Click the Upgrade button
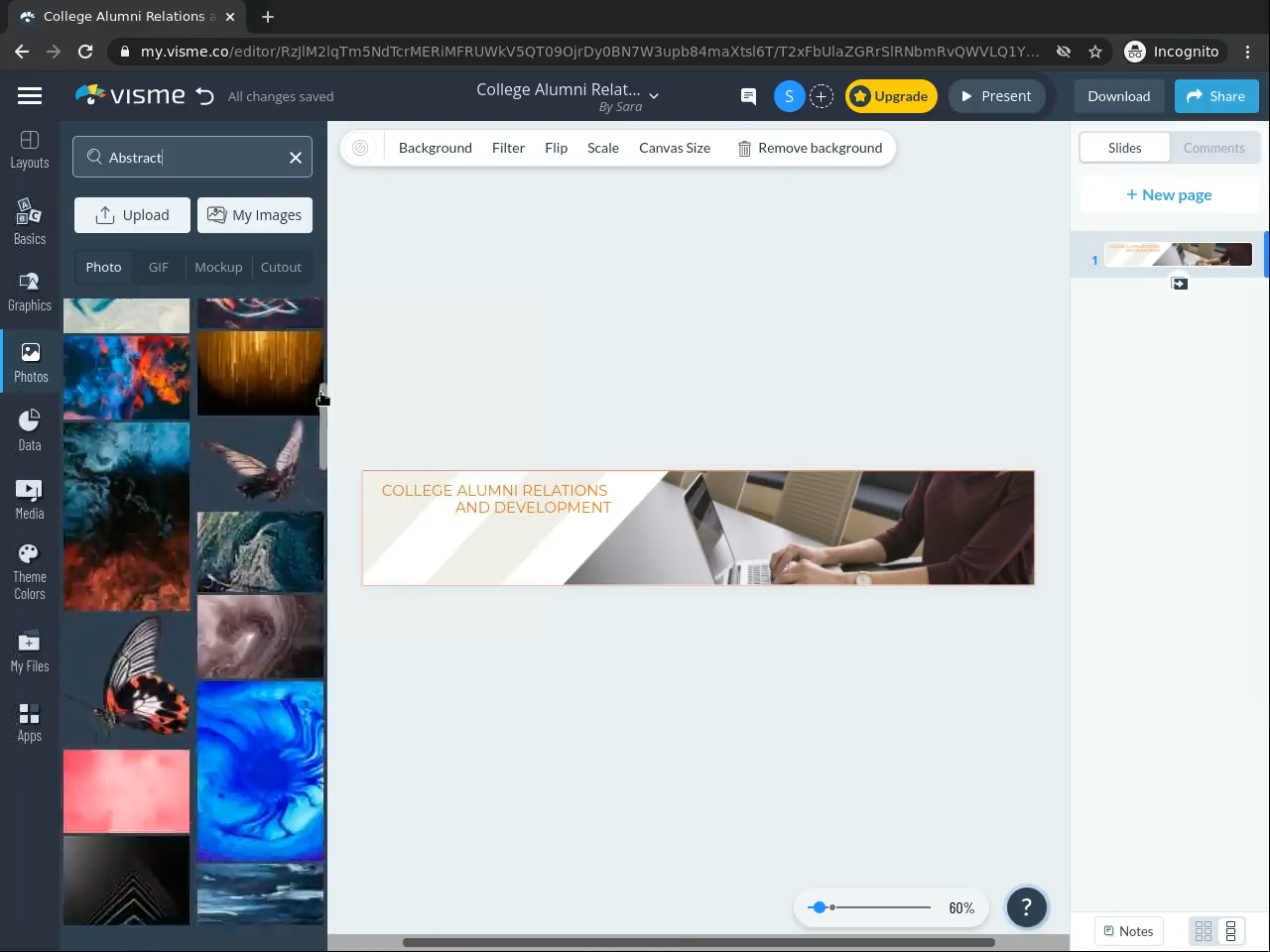 point(891,96)
